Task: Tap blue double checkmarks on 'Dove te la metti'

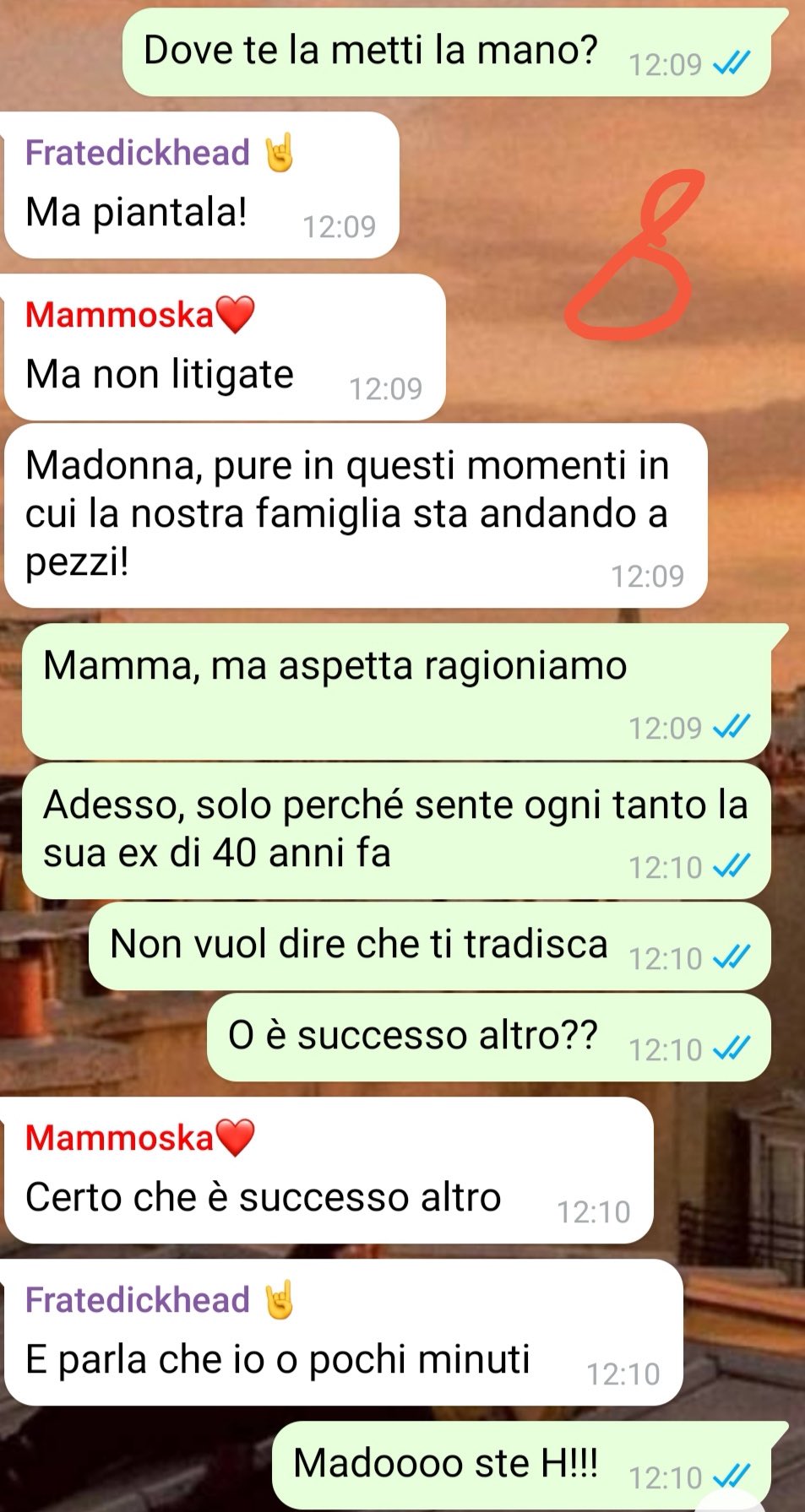Action: click(x=732, y=63)
